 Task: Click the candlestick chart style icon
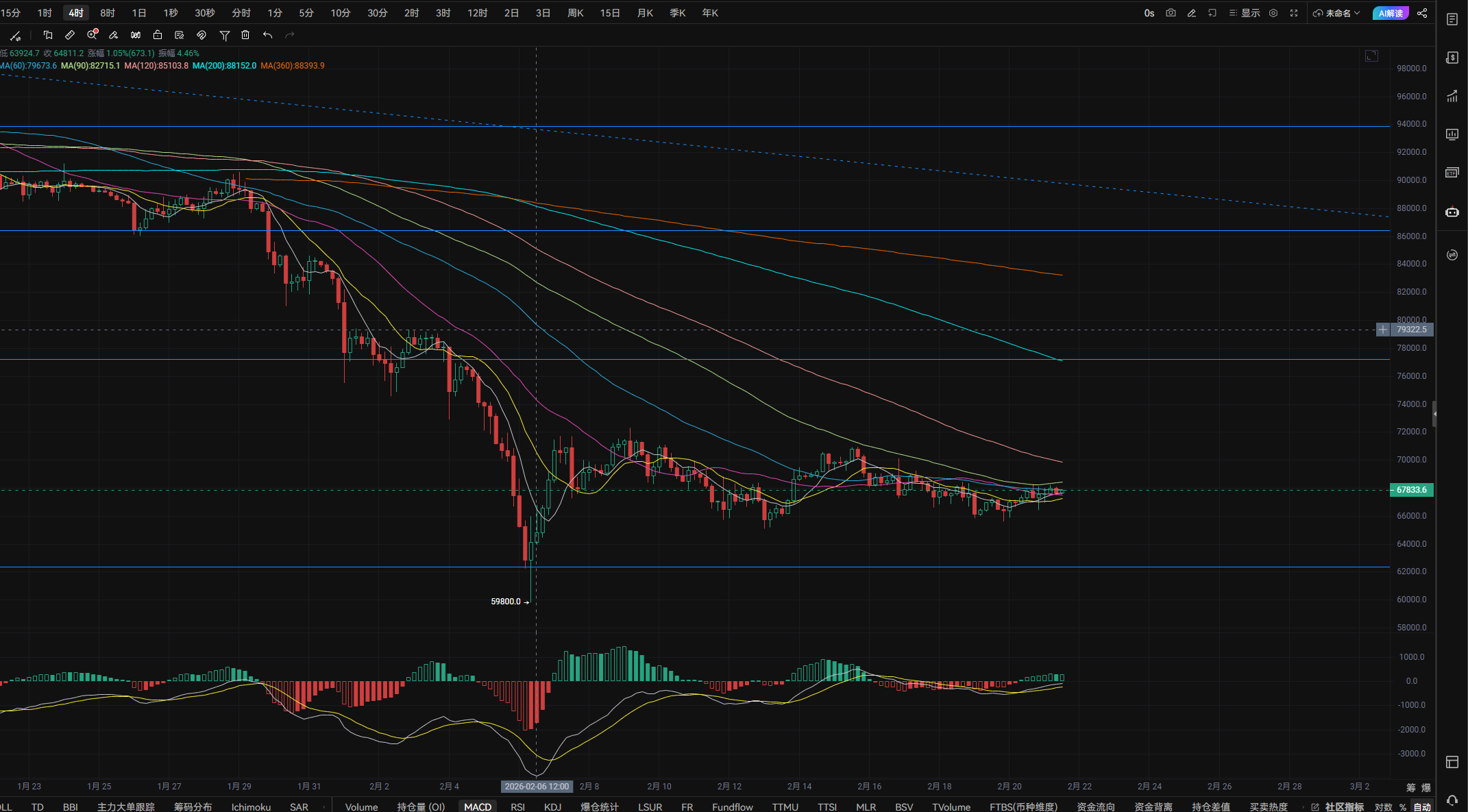click(x=136, y=35)
